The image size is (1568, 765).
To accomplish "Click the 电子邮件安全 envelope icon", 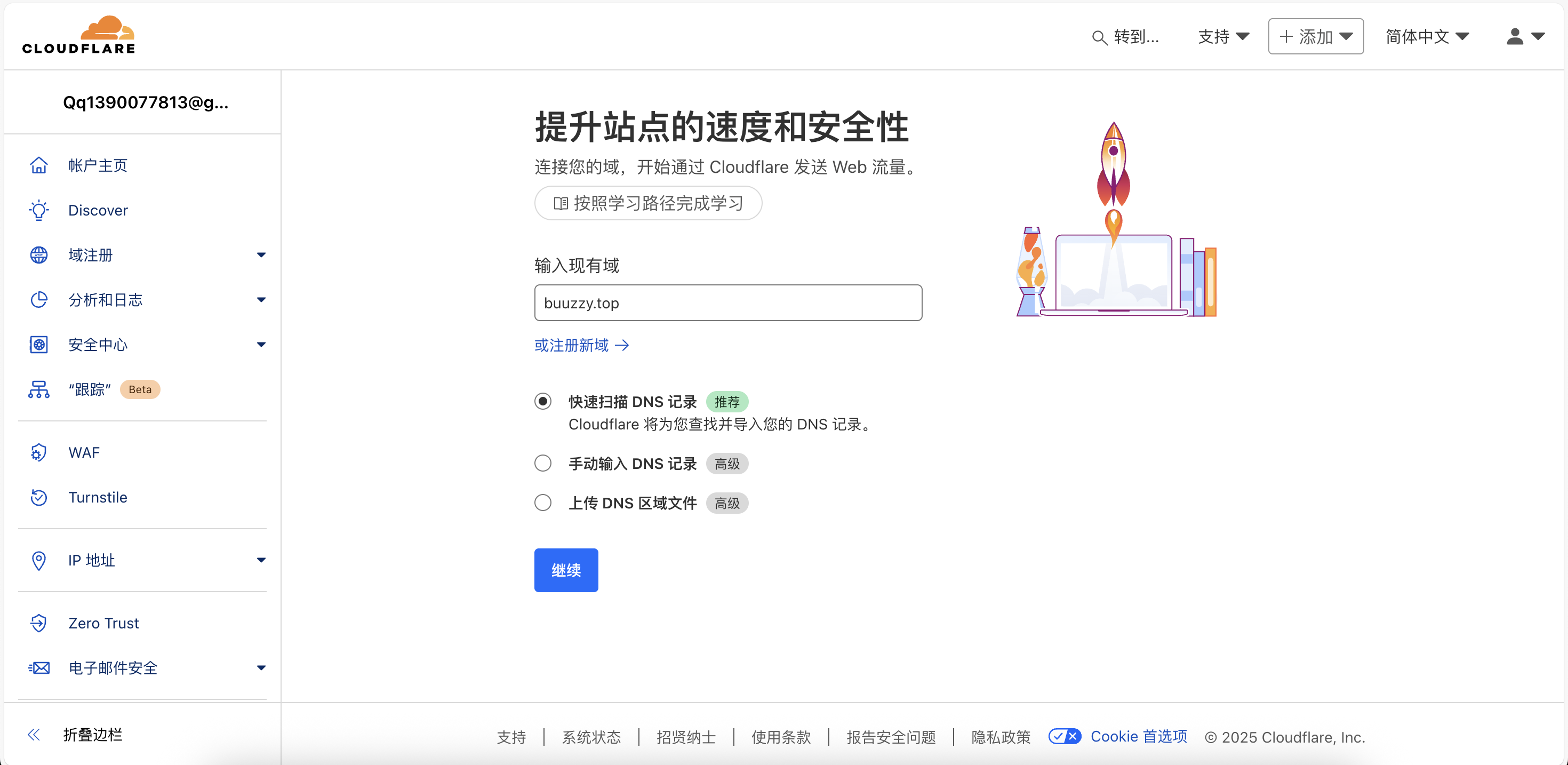I will [39, 667].
